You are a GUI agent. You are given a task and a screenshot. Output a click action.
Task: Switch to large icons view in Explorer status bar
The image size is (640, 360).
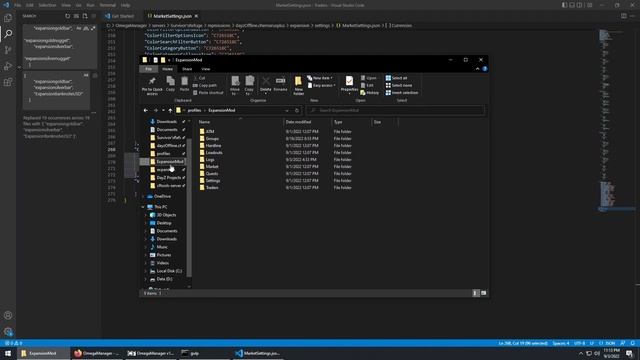coord(484,293)
